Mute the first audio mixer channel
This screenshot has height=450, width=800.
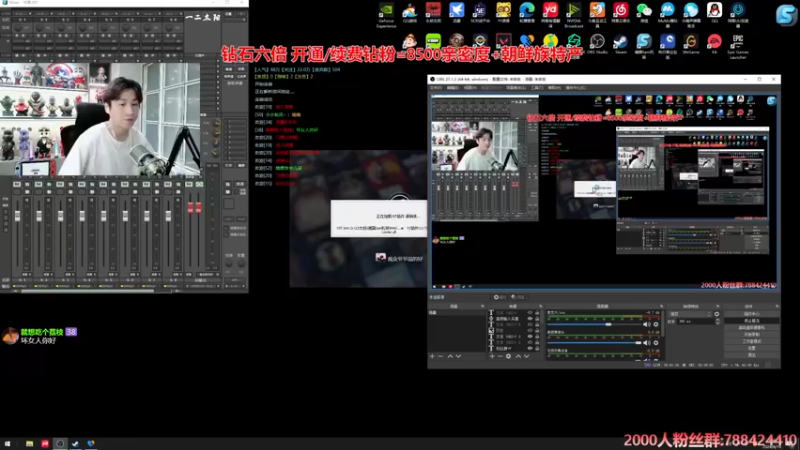coord(646,324)
